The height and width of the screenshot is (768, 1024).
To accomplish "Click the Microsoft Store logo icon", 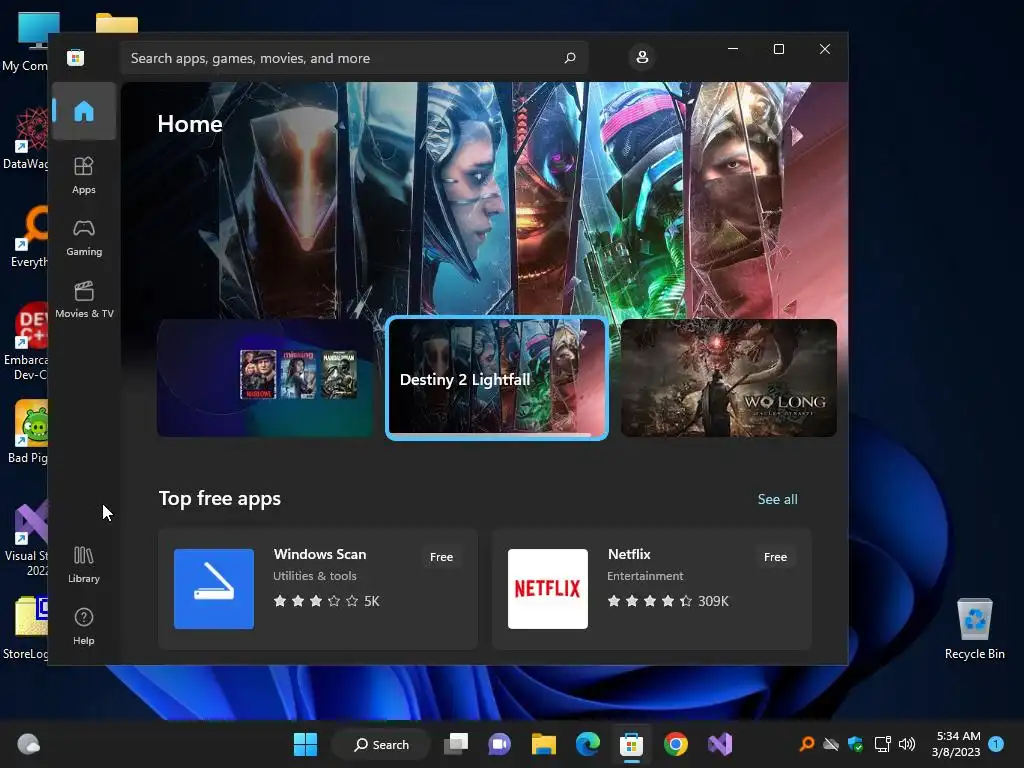I will pyautogui.click(x=76, y=57).
